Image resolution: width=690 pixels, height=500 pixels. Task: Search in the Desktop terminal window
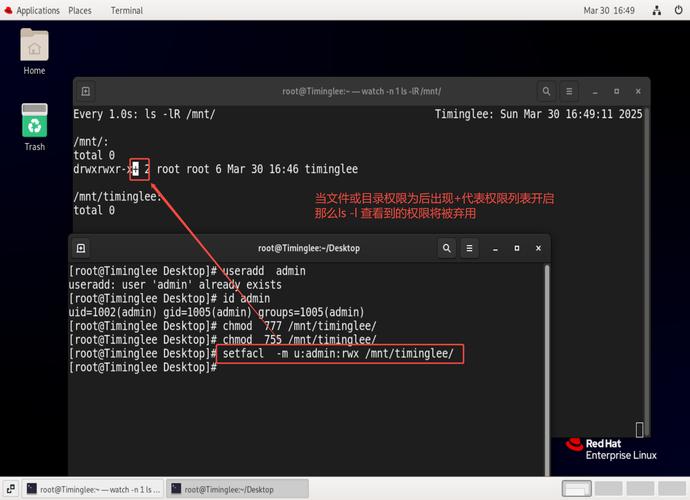click(x=447, y=248)
